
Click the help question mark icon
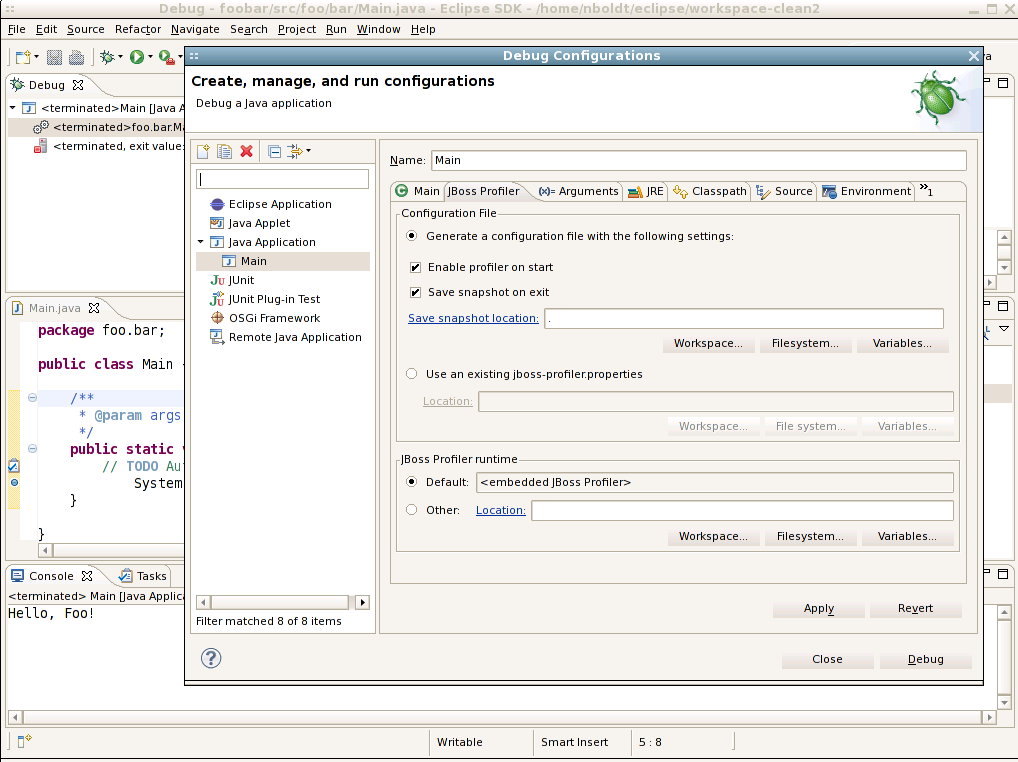211,658
